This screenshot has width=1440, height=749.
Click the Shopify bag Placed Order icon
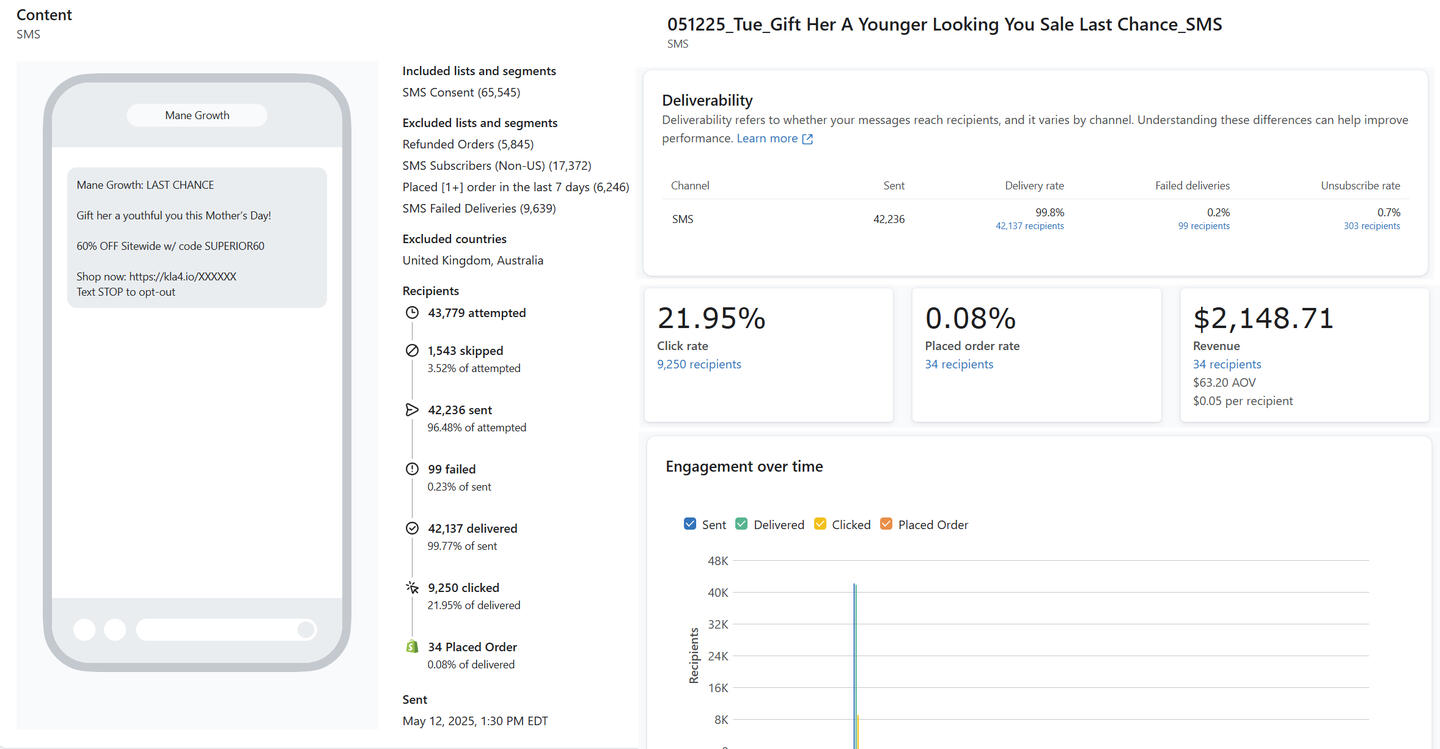coord(412,647)
